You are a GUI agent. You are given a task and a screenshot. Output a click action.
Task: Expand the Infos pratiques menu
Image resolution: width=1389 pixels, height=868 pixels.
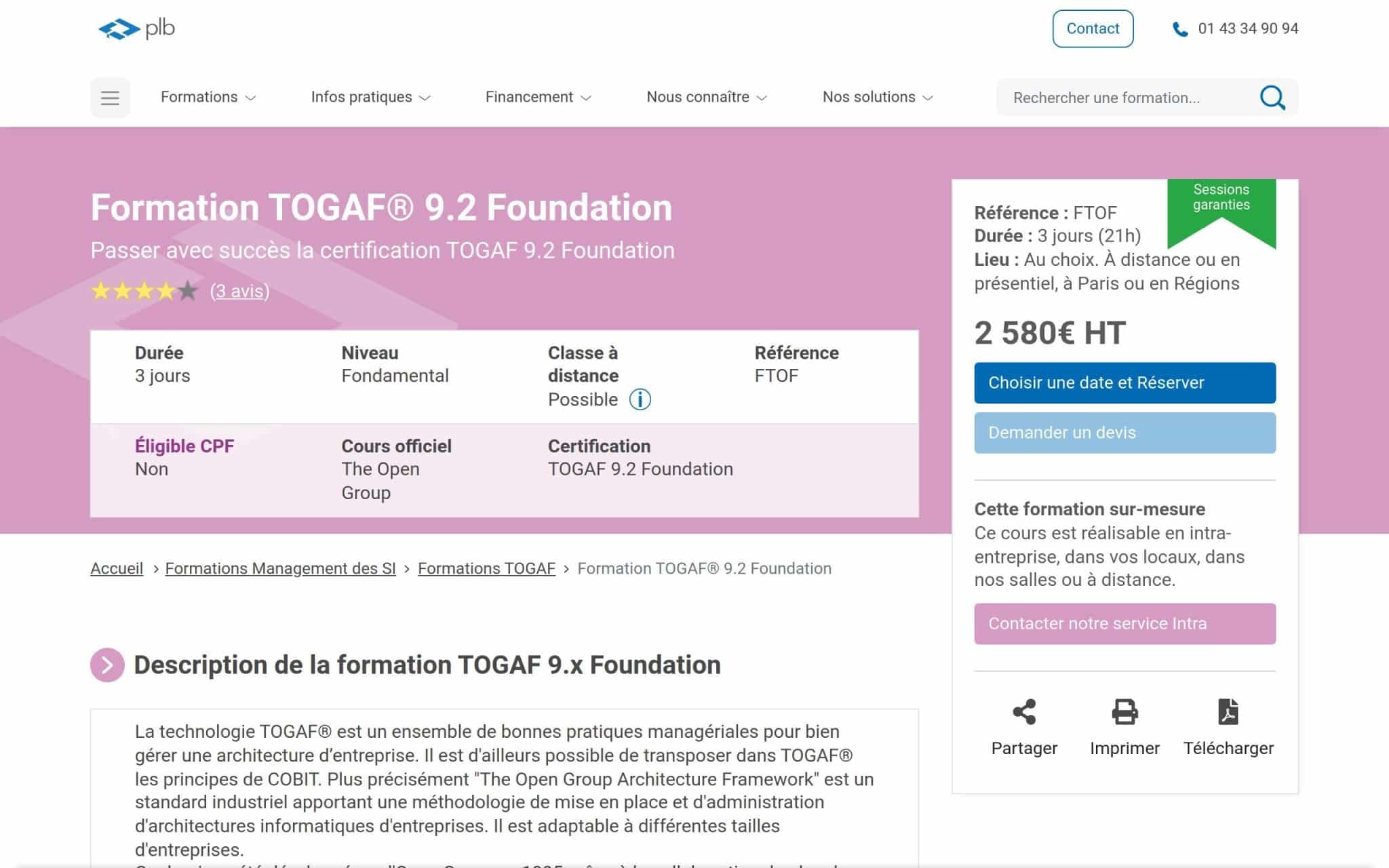(x=370, y=97)
